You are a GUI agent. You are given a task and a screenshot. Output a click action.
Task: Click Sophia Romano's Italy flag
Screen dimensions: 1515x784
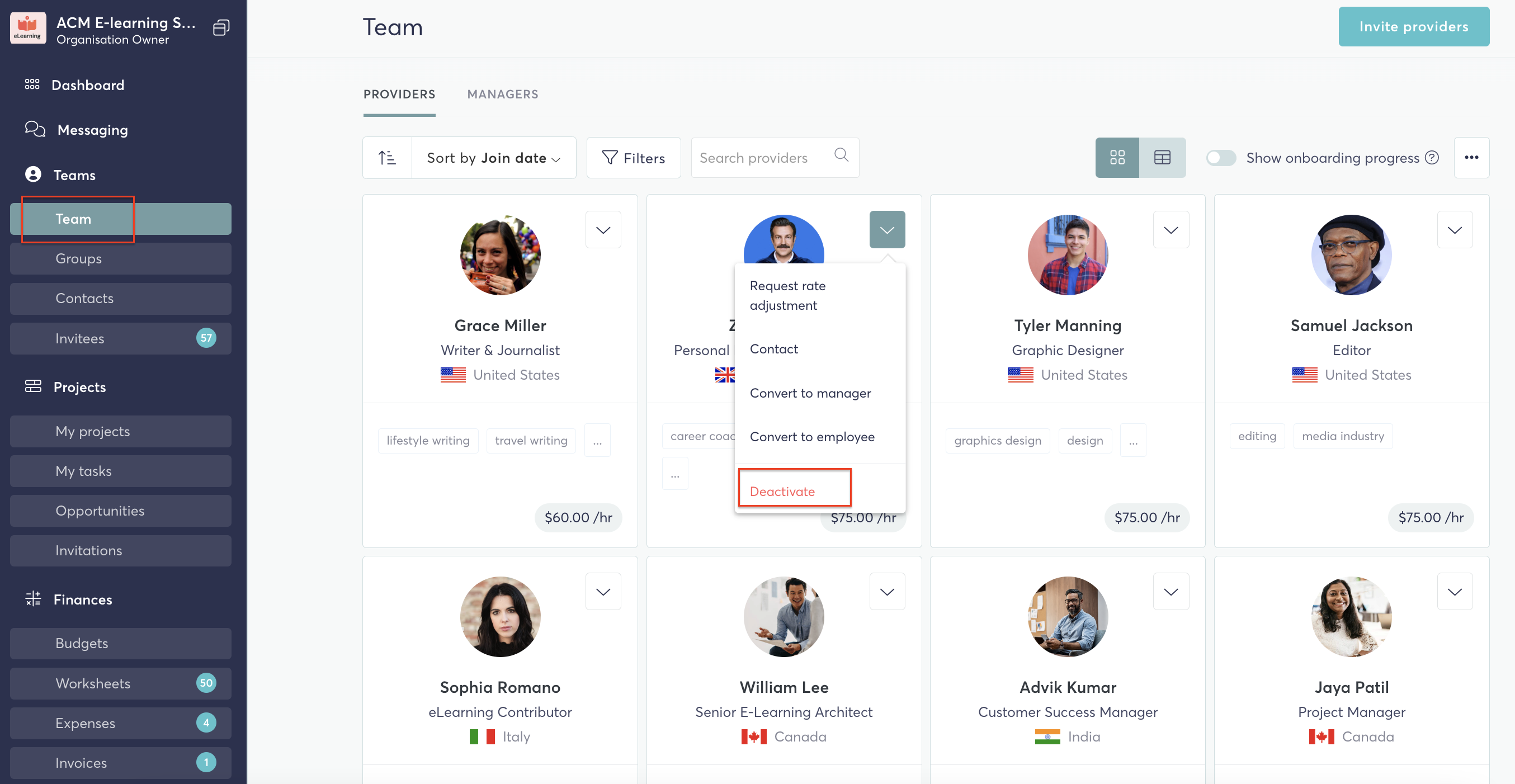tap(482, 736)
